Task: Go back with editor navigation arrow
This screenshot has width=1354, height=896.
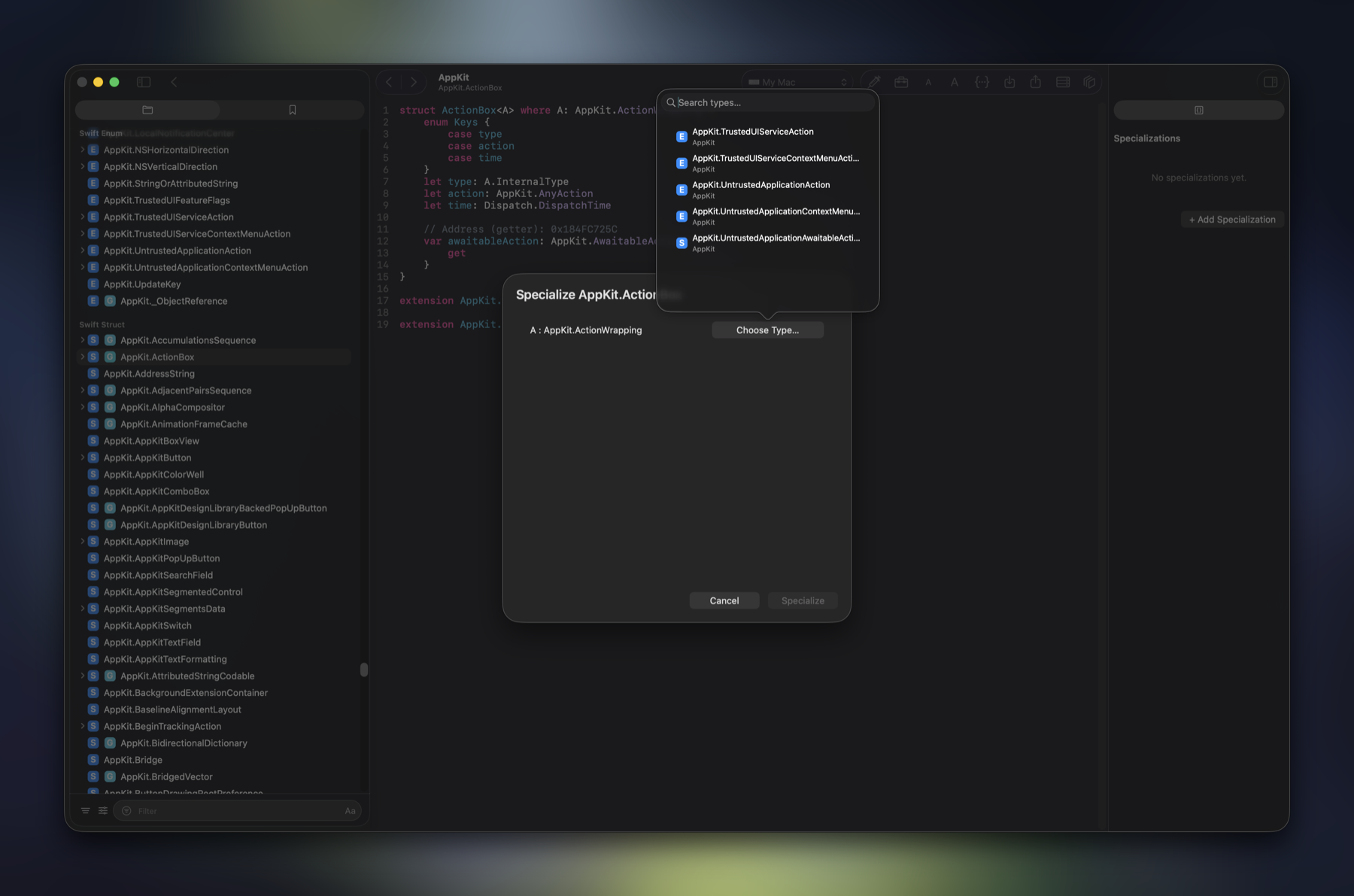Action: pyautogui.click(x=389, y=82)
